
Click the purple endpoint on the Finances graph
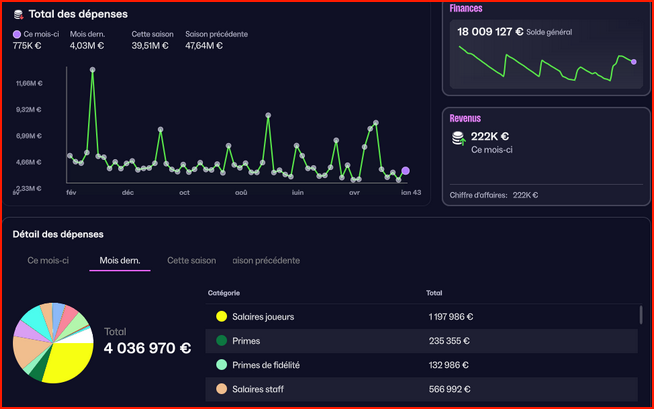coord(634,62)
